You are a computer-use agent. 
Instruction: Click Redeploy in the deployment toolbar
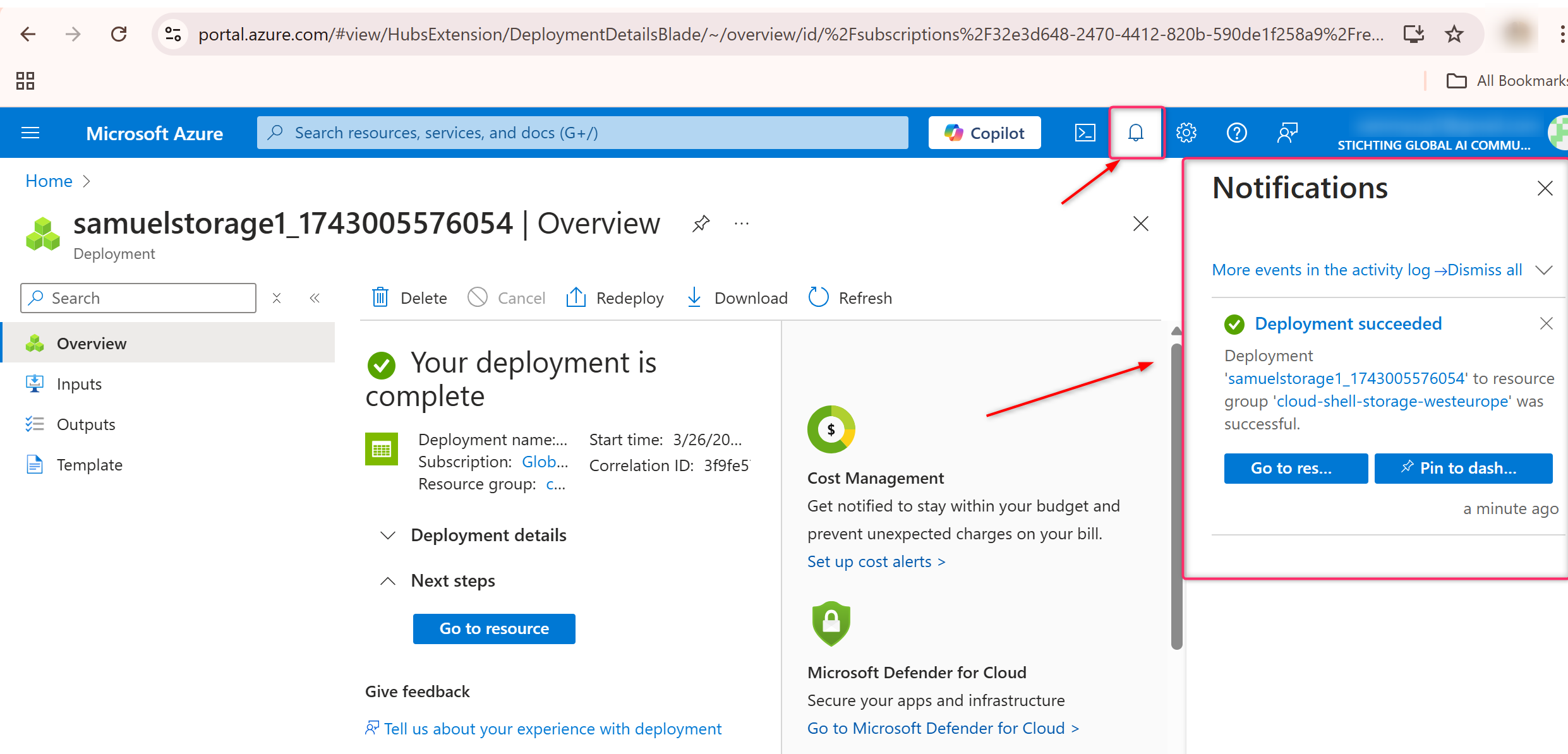pyautogui.click(x=615, y=297)
